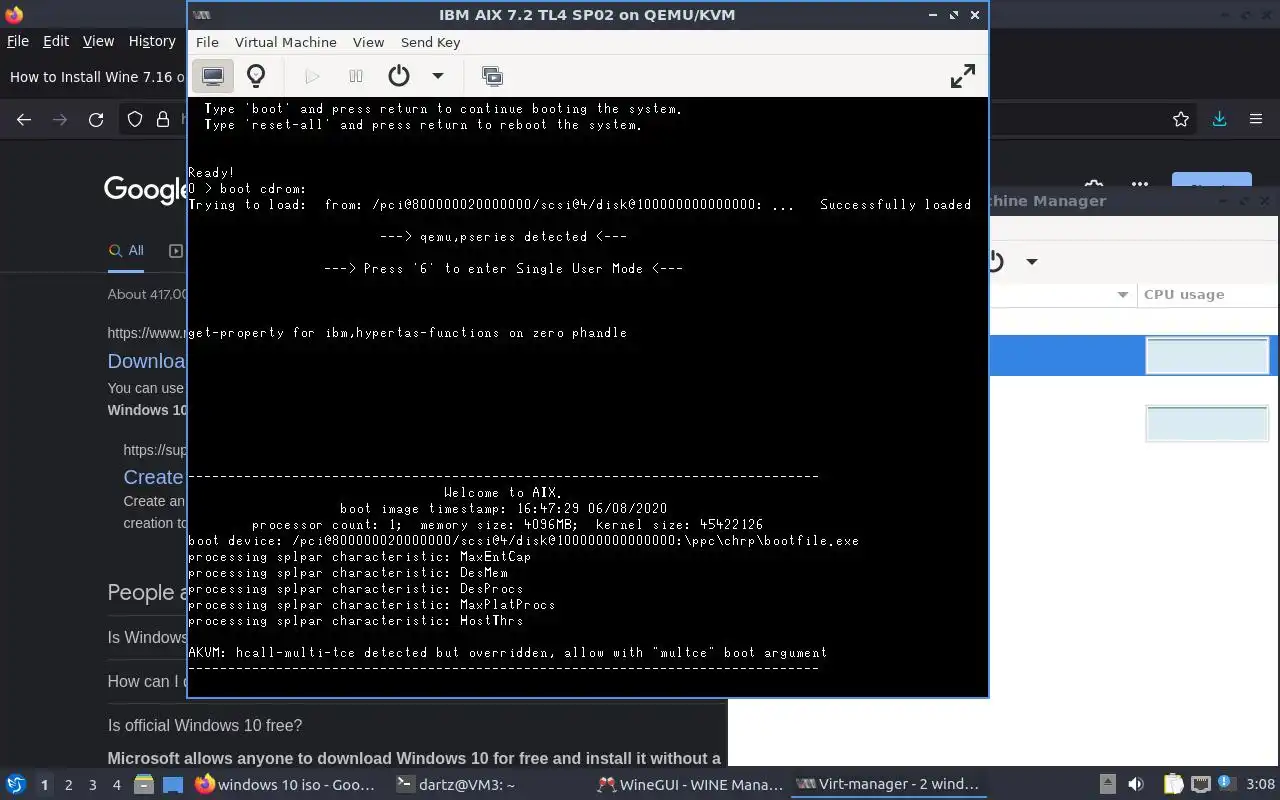The image size is (1280, 800).
Task: Click show desktop icon in taskbar
Action: point(173,785)
